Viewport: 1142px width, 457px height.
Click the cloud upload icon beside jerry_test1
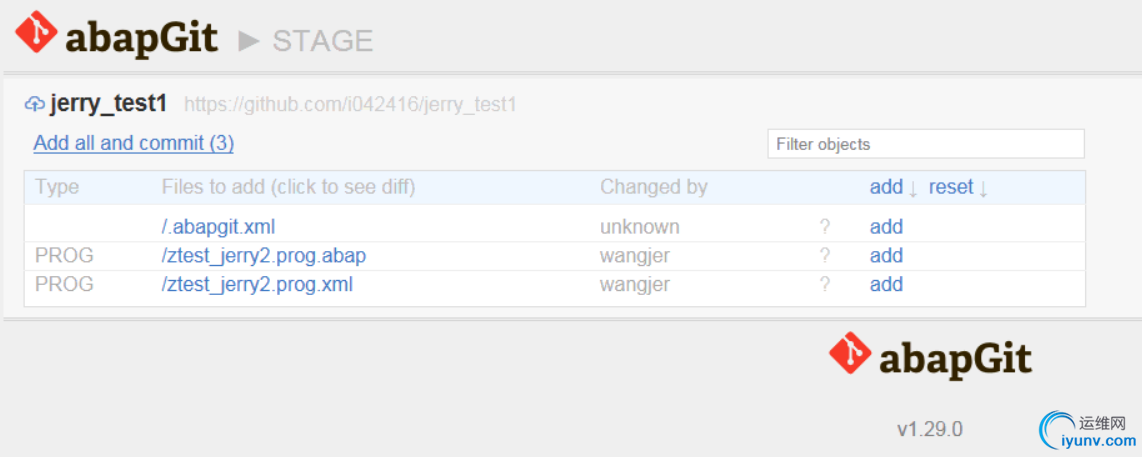click(x=34, y=104)
